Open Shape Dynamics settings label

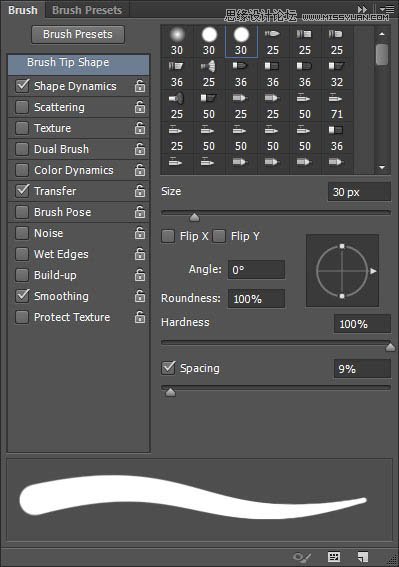(x=75, y=86)
